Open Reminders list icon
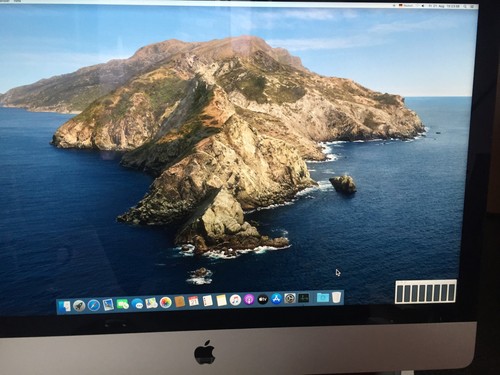The width and height of the screenshot is (500, 375). 208,301
